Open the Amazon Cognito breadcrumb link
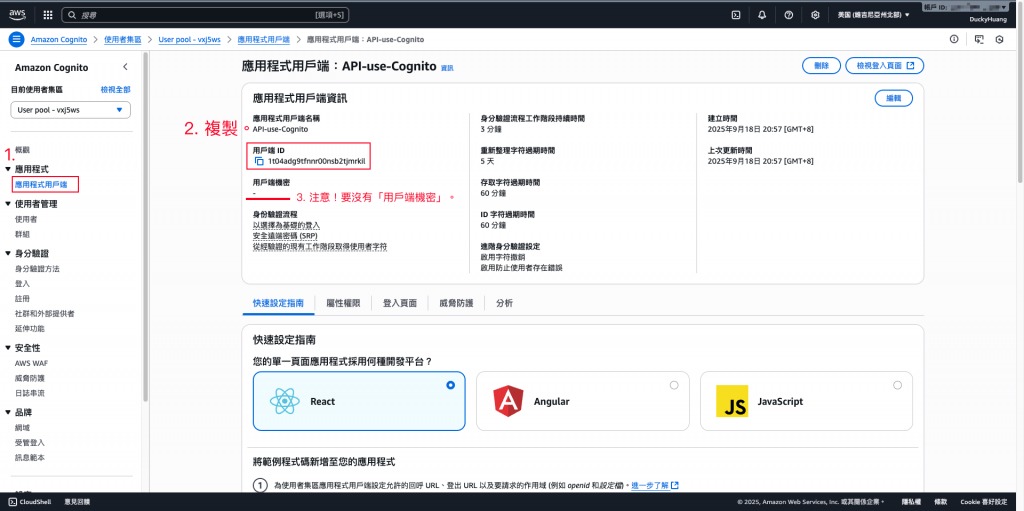The width and height of the screenshot is (1024, 511). (59, 40)
